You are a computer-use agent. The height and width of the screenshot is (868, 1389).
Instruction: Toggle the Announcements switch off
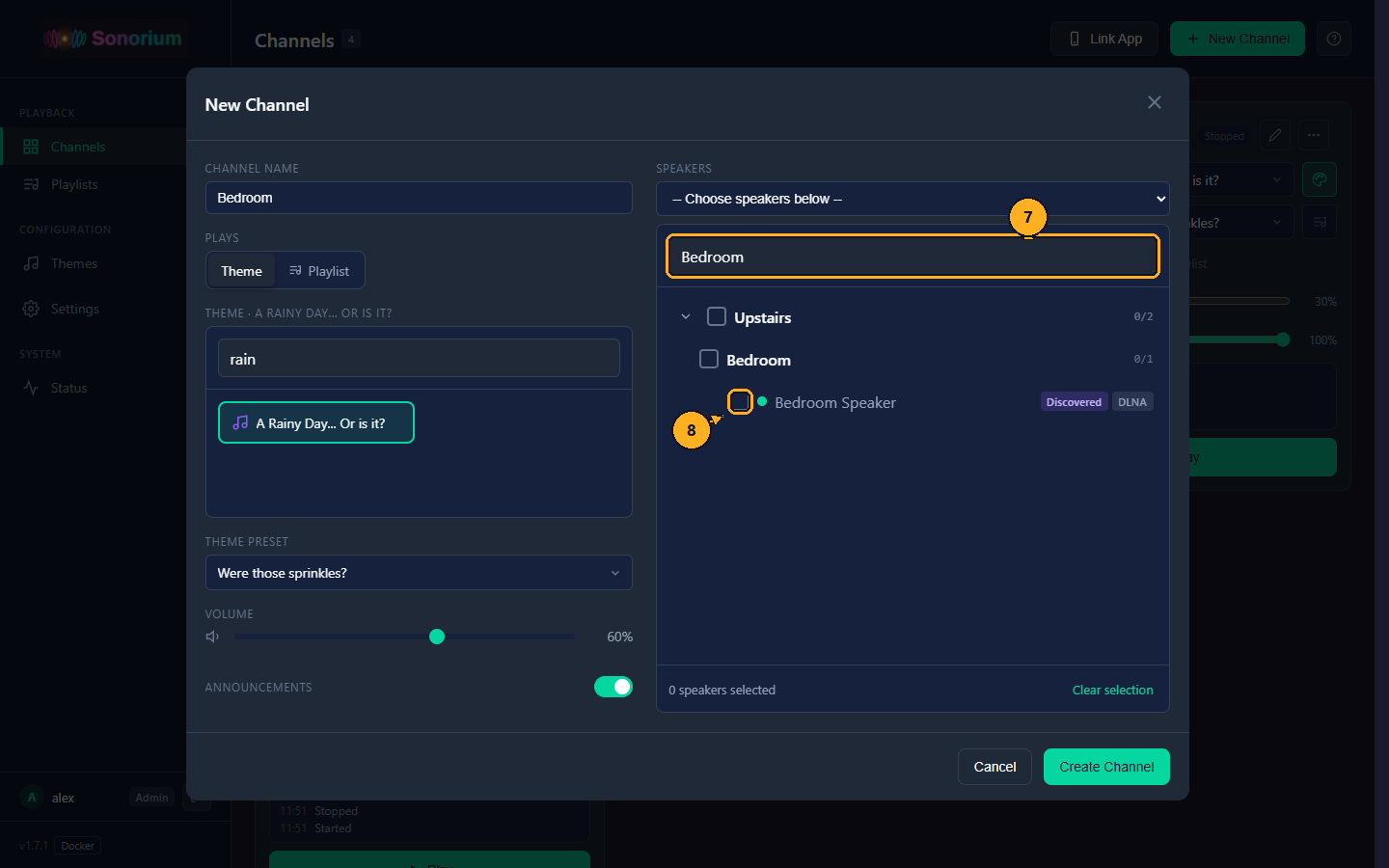click(613, 687)
